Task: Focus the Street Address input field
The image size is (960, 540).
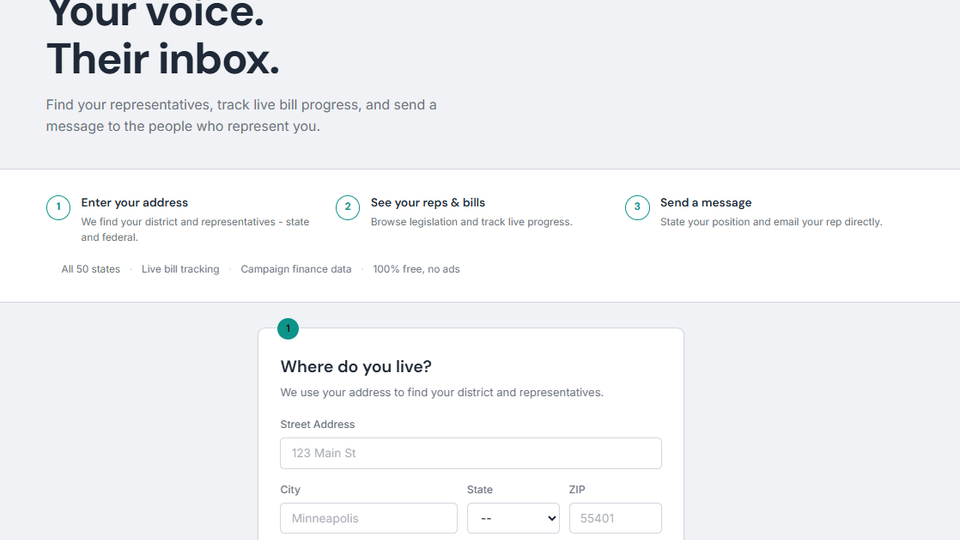Action: (470, 453)
